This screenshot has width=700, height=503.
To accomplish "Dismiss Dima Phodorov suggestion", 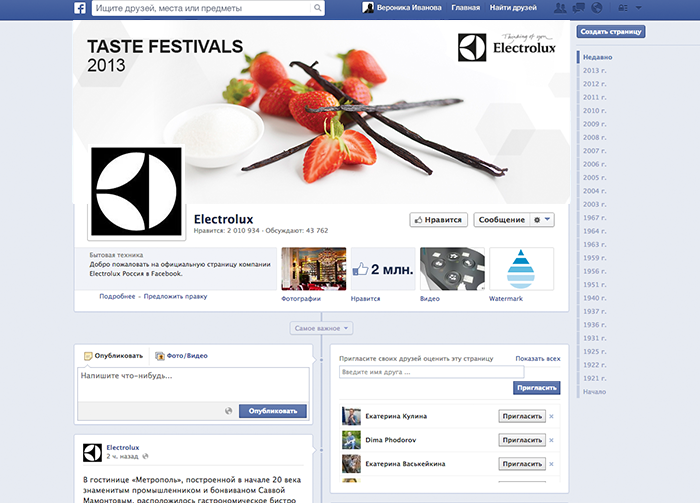I will click(x=551, y=440).
